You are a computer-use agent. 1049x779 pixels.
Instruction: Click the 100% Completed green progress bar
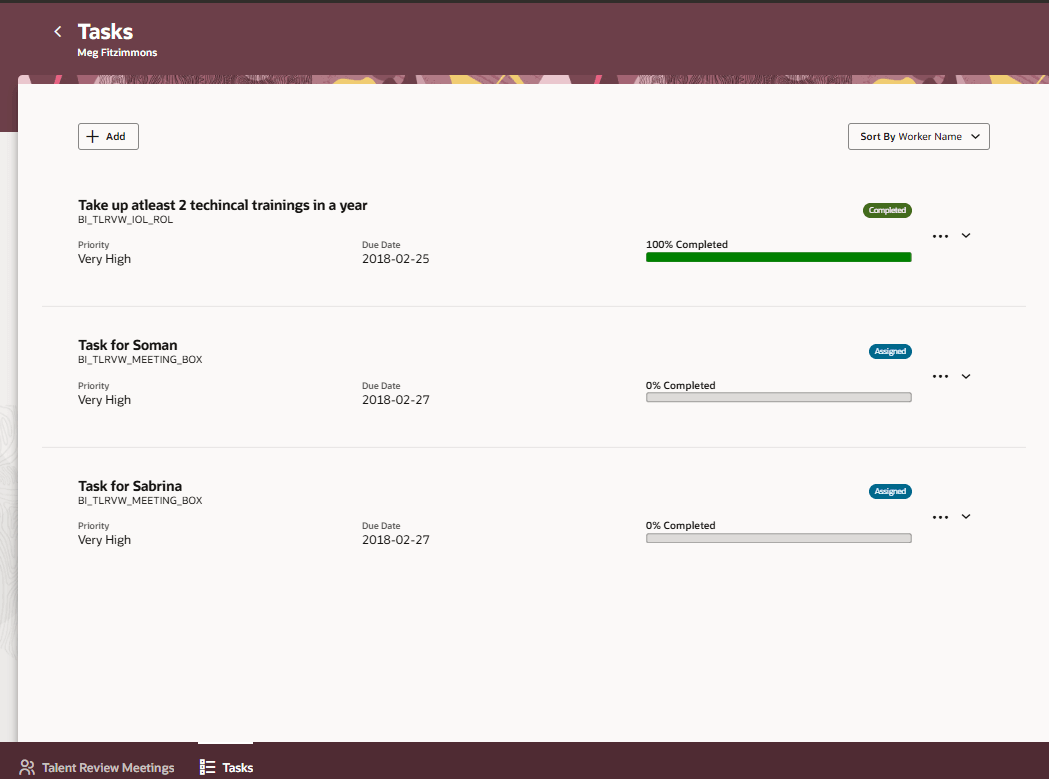[778, 257]
